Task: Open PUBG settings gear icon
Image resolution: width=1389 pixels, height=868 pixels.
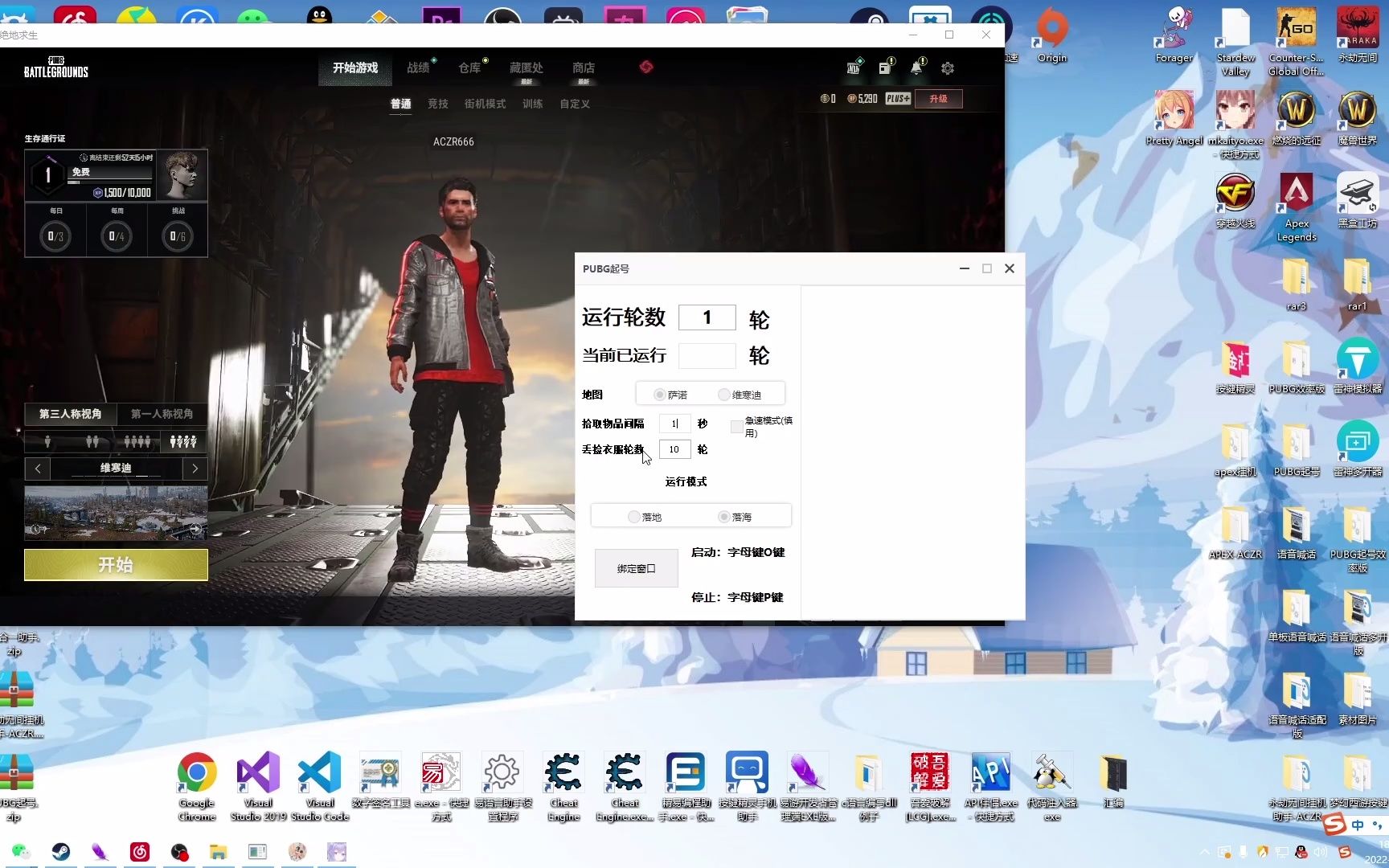Action: point(948,68)
